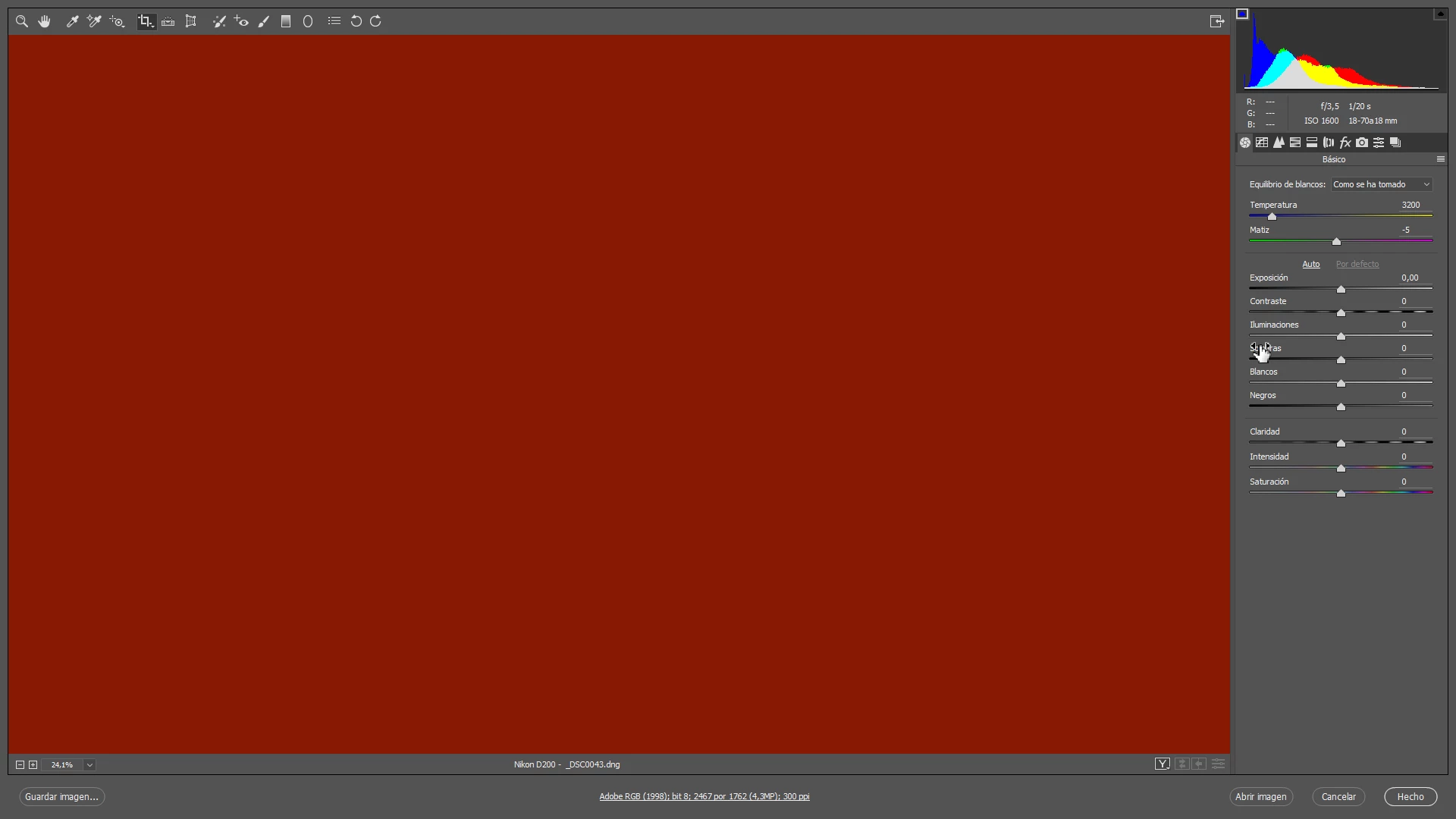The height and width of the screenshot is (819, 1456).
Task: Click the Abrir imagen button
Action: [x=1260, y=796]
